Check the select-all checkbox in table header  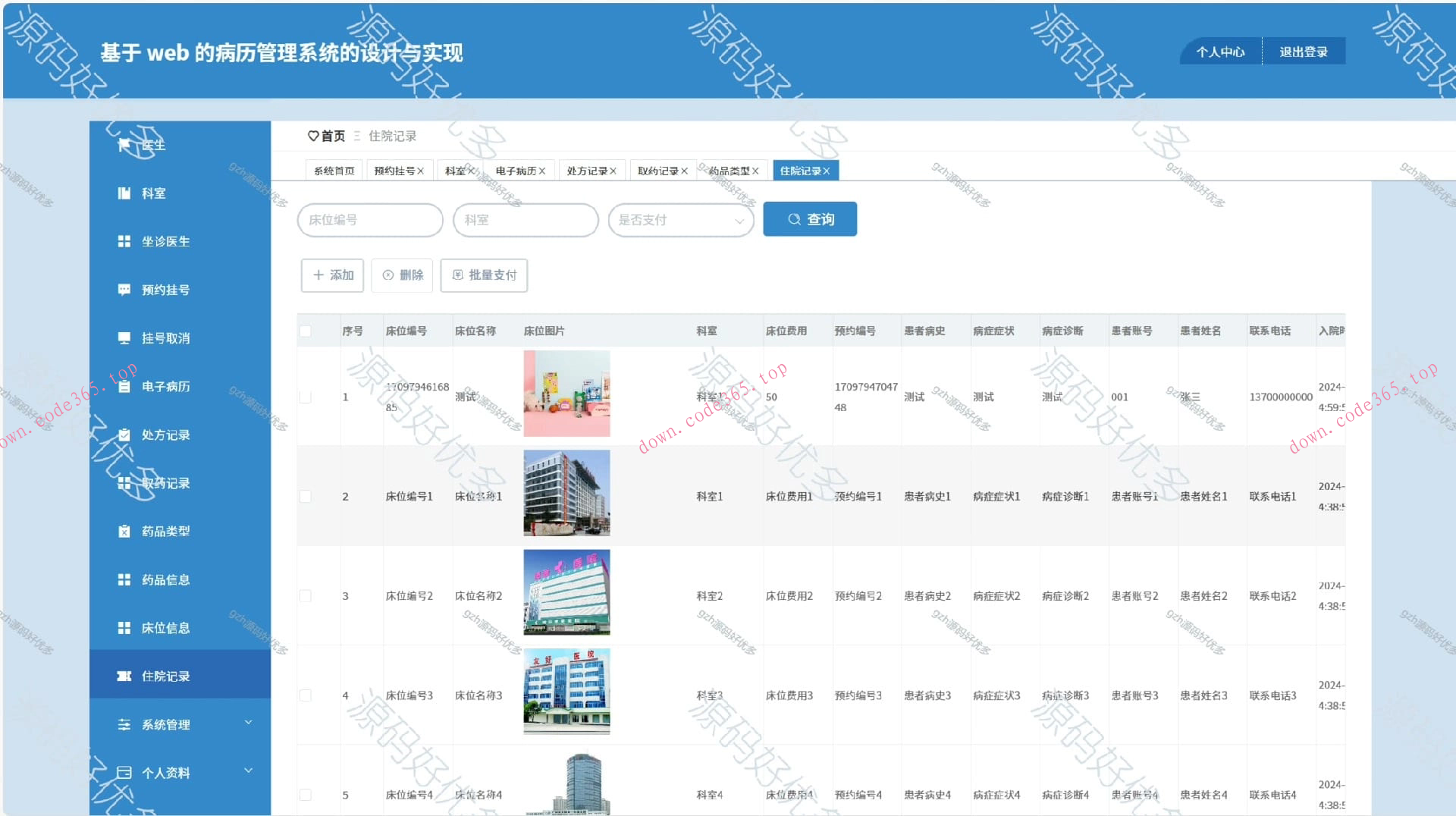tap(306, 331)
